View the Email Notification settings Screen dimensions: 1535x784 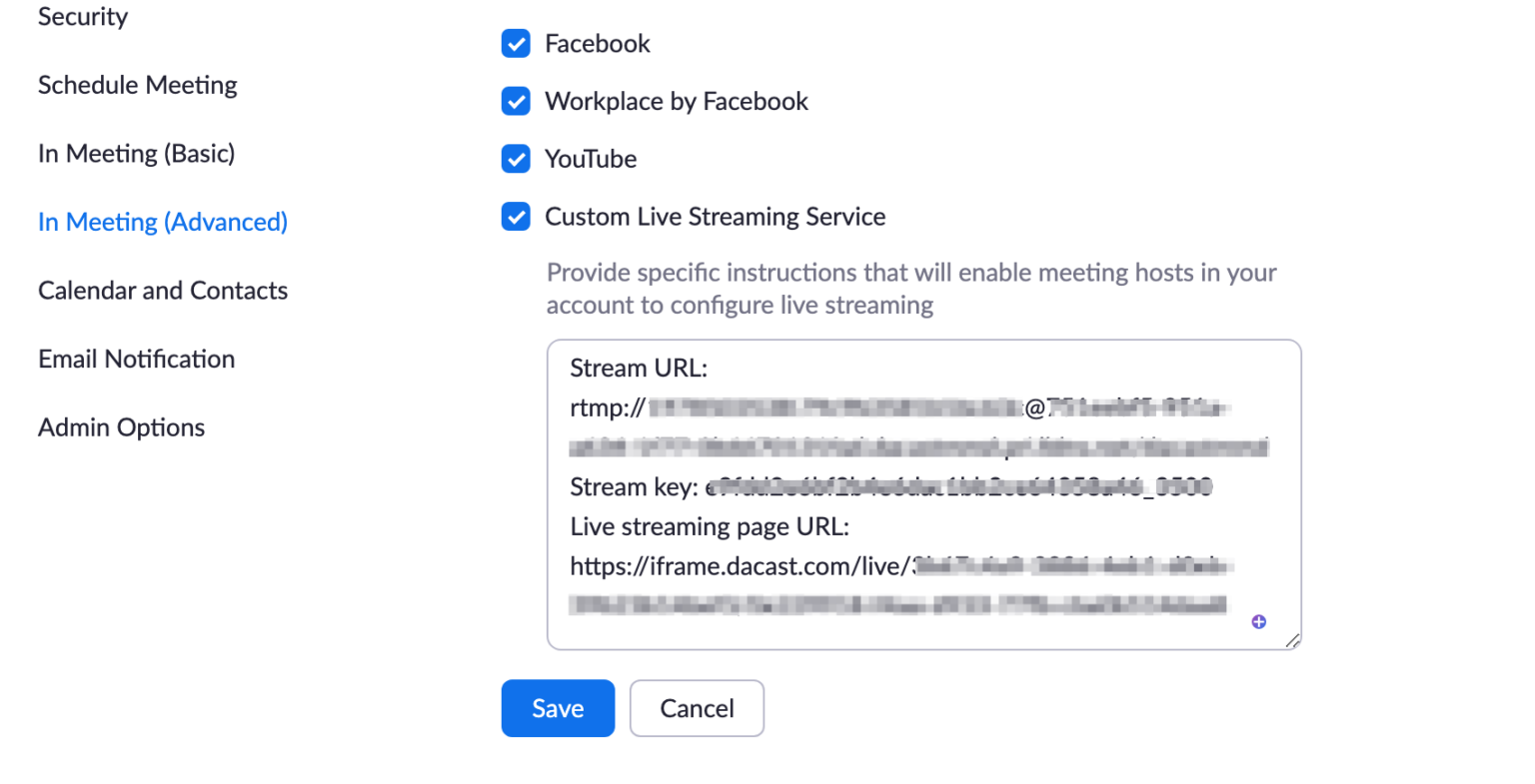[136, 359]
